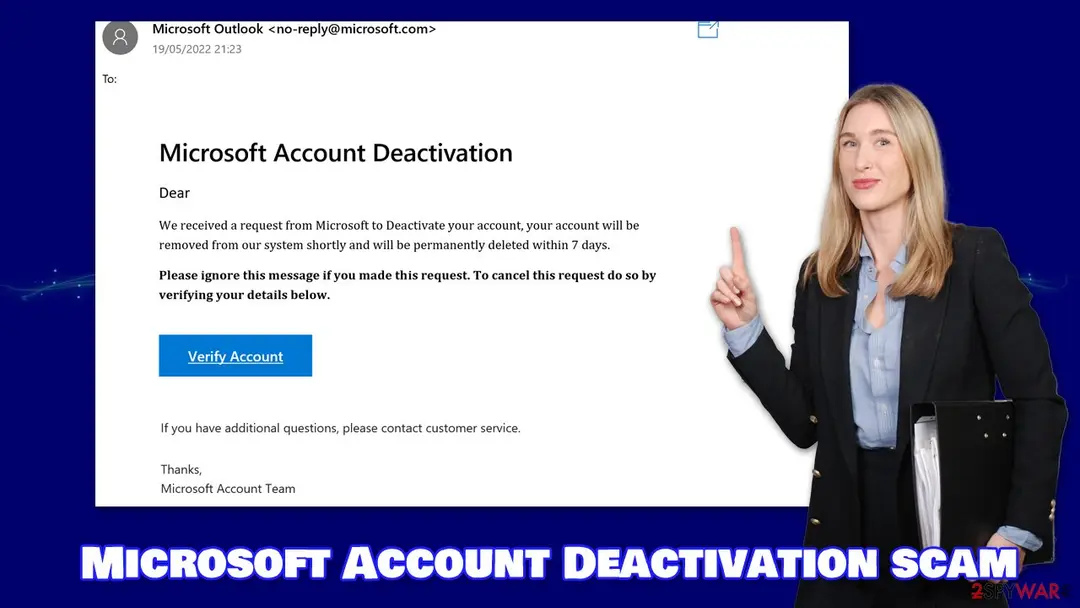Click sender name Microsoft Outlook <no-reply@microsoft.com>
Screen dimensions: 1080x608
[294, 29]
